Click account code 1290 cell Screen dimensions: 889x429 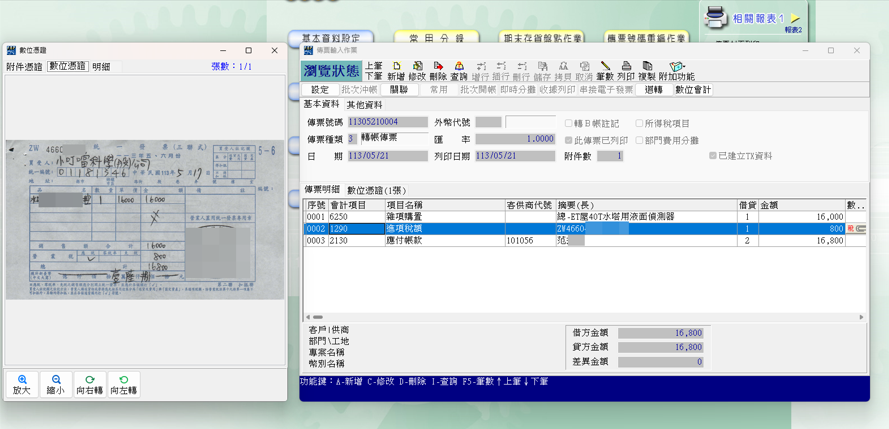click(357, 229)
